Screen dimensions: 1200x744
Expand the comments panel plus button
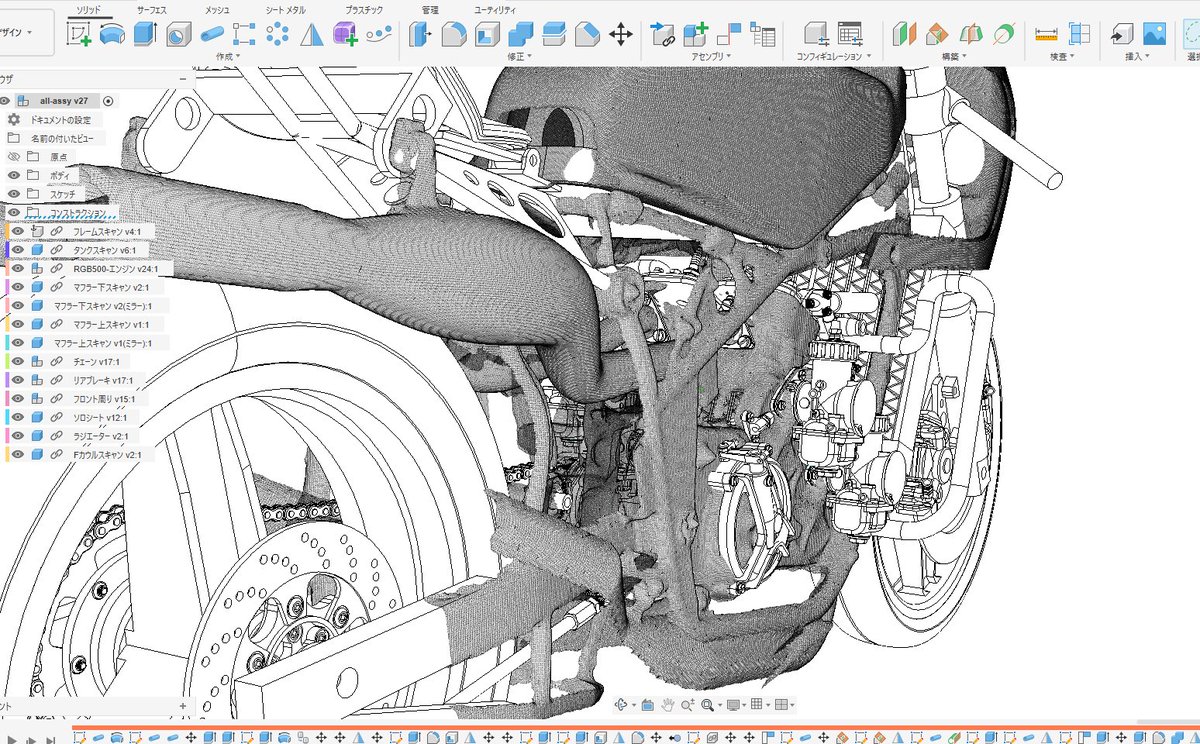pos(182,706)
